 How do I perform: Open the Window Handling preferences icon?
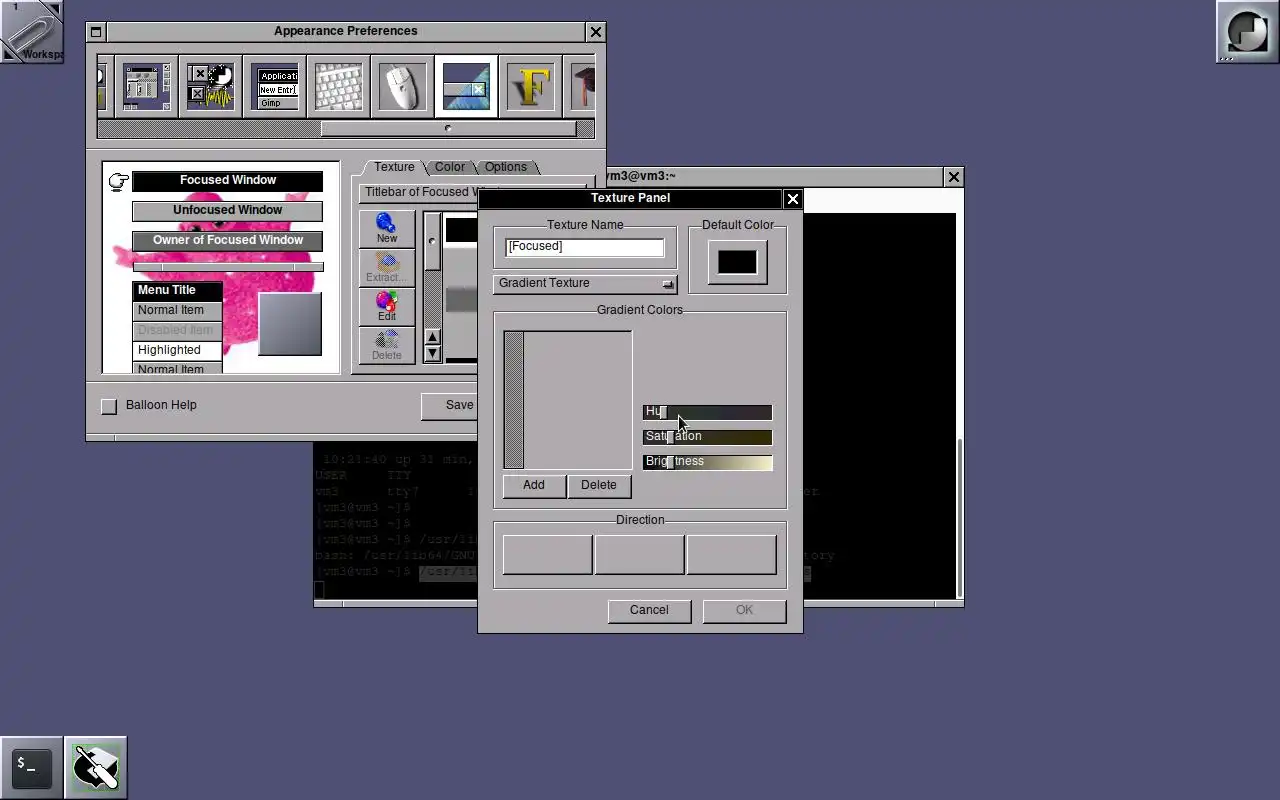coord(147,86)
